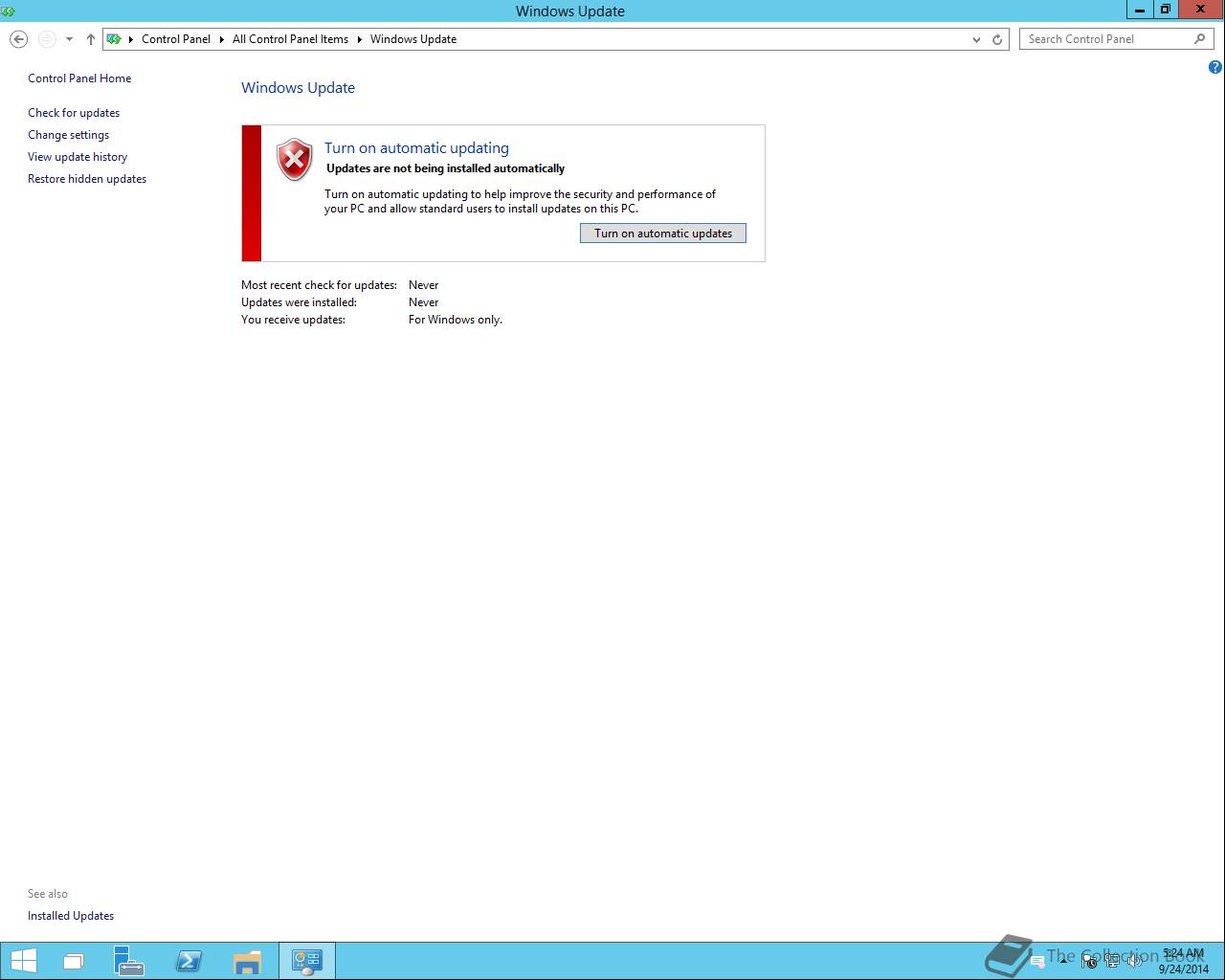This screenshot has width=1225, height=980.
Task: Close the Windows Update window
Action: tap(1200, 10)
